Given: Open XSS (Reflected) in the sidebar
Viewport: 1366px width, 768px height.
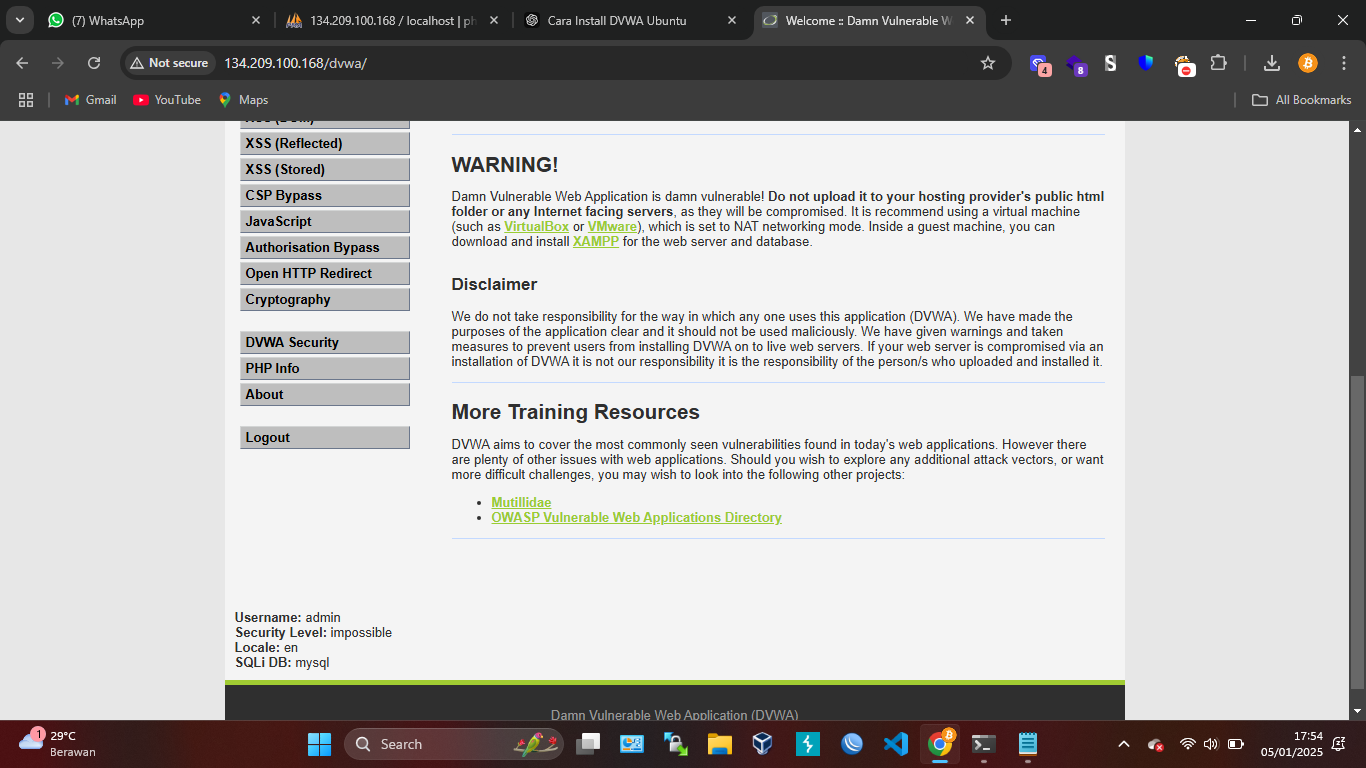Looking at the screenshot, I should coord(325,144).
